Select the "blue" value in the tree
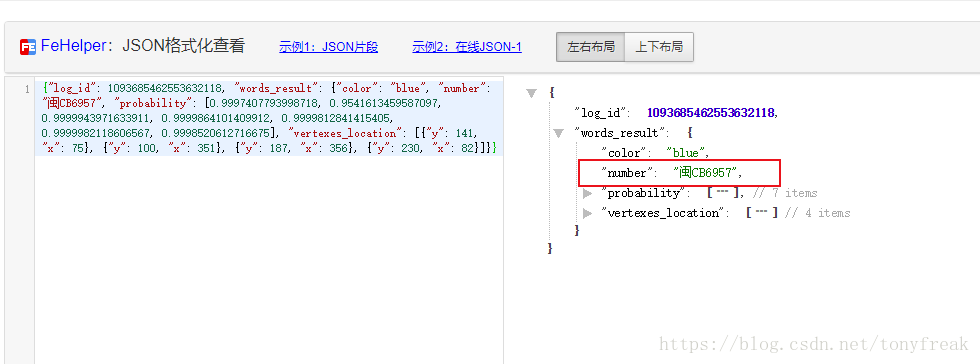The width and height of the screenshot is (980, 364). [686, 153]
